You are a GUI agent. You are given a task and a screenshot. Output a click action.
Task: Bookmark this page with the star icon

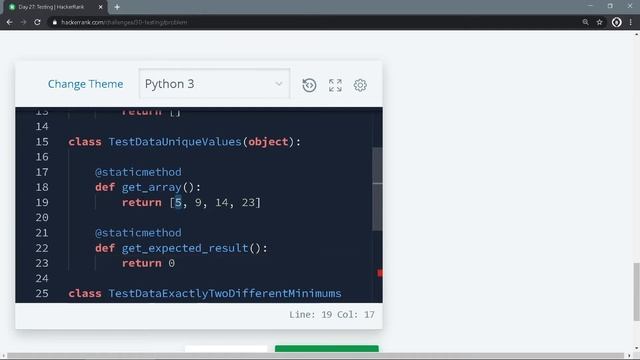(599, 22)
